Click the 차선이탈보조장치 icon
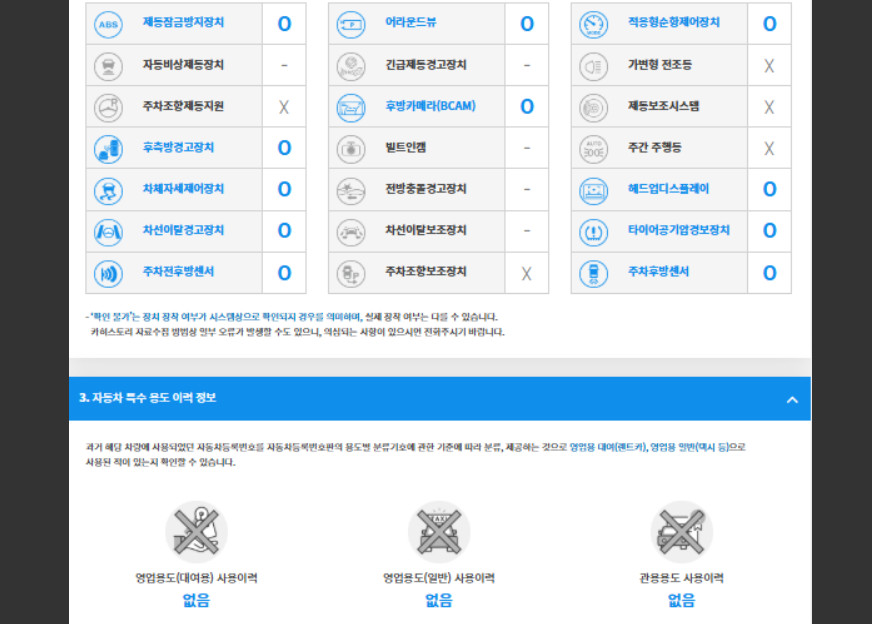This screenshot has width=872, height=624. [x=351, y=231]
